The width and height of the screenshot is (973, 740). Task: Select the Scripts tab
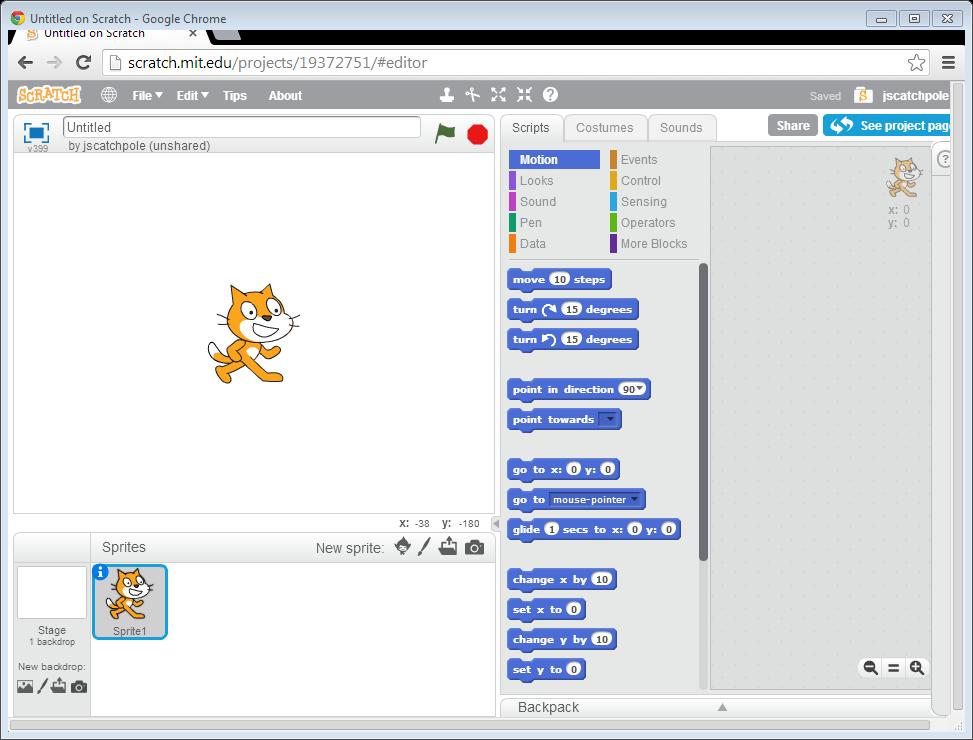[531, 128]
